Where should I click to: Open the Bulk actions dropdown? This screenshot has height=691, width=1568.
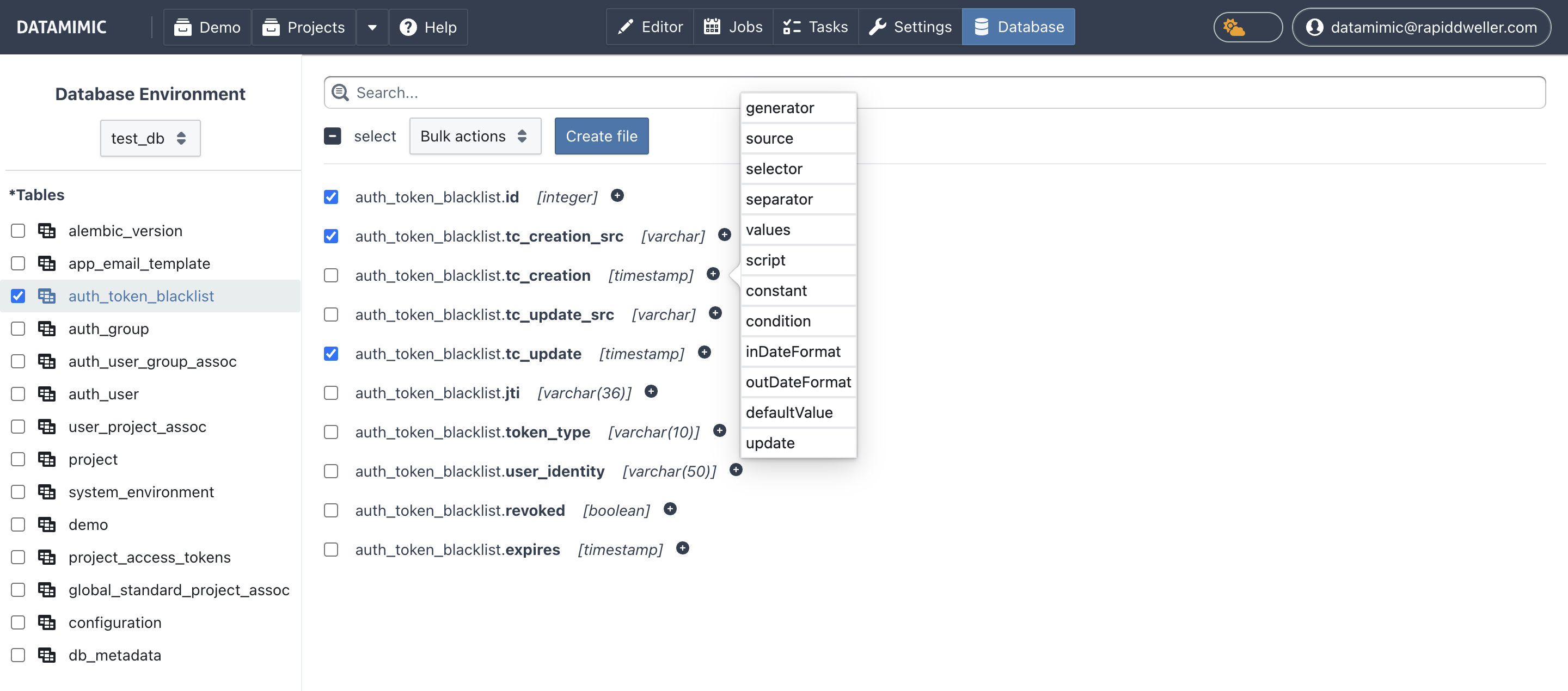(474, 135)
